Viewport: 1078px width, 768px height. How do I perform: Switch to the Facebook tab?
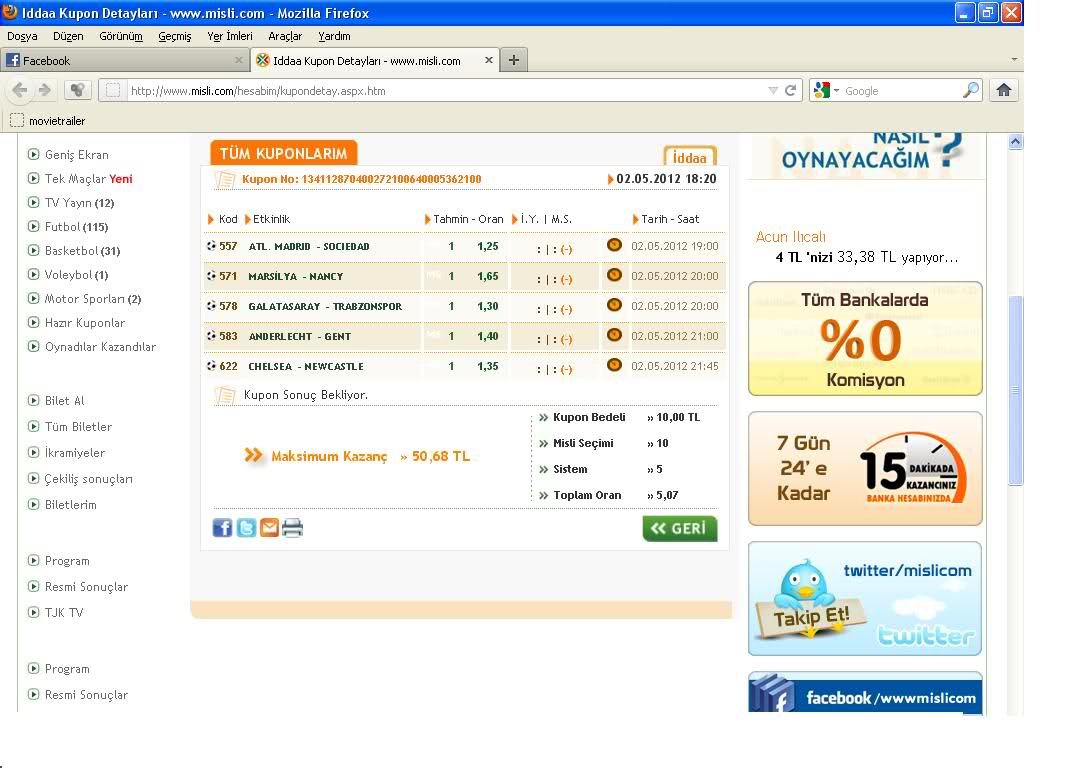[x=120, y=60]
